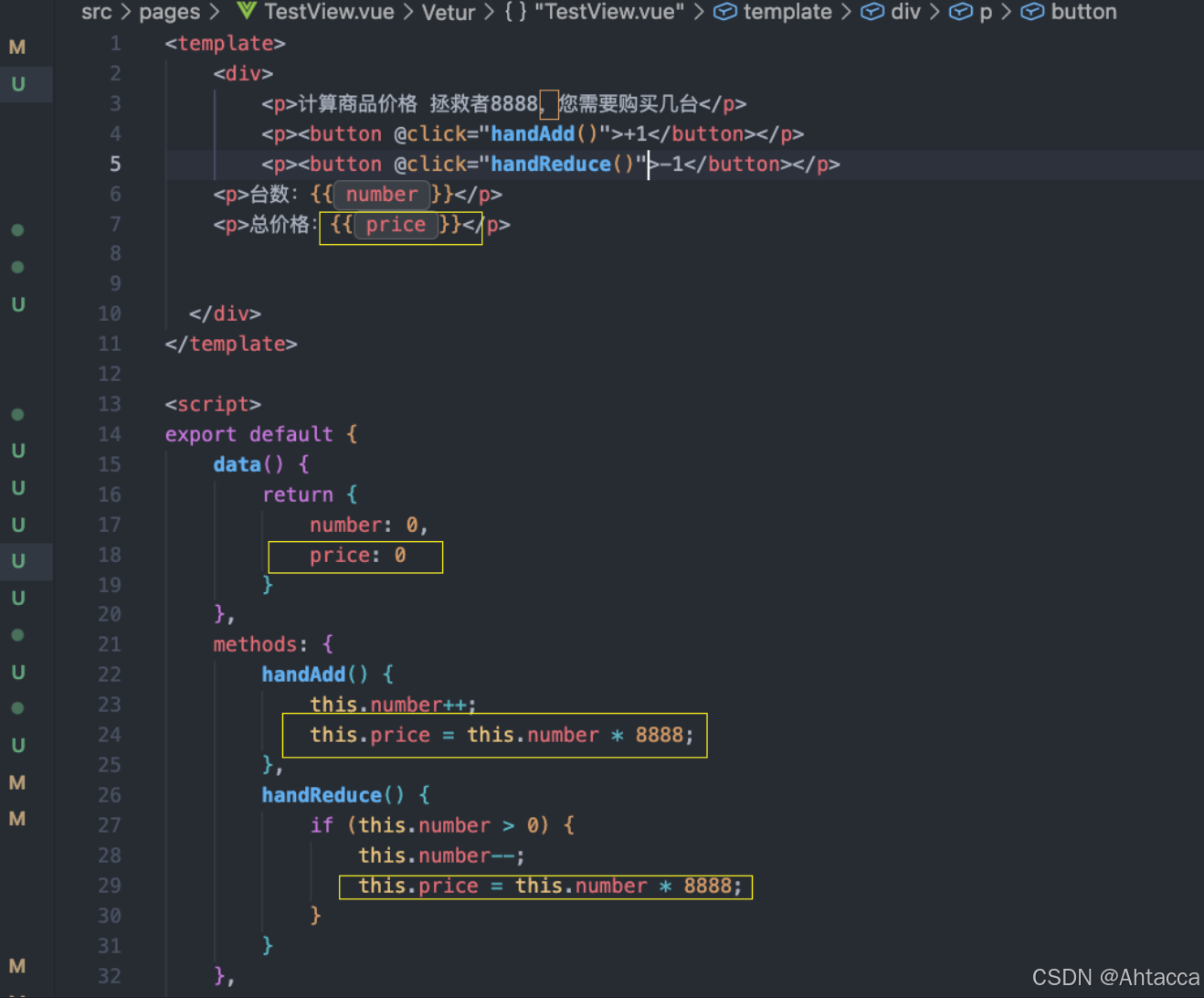1204x998 pixels.
Task: Open the Vue file icon in breadcrumbs
Action: [246, 11]
